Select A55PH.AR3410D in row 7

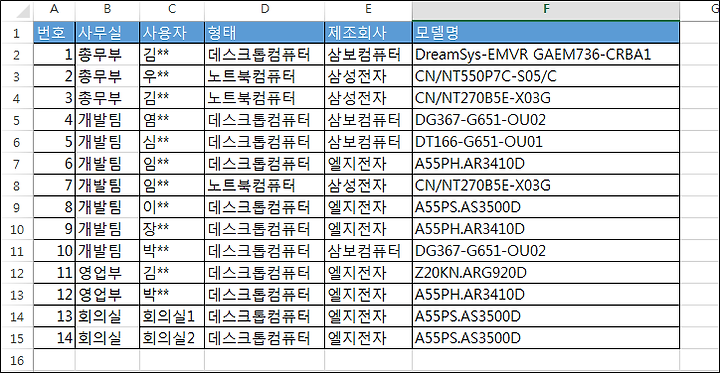pos(546,164)
